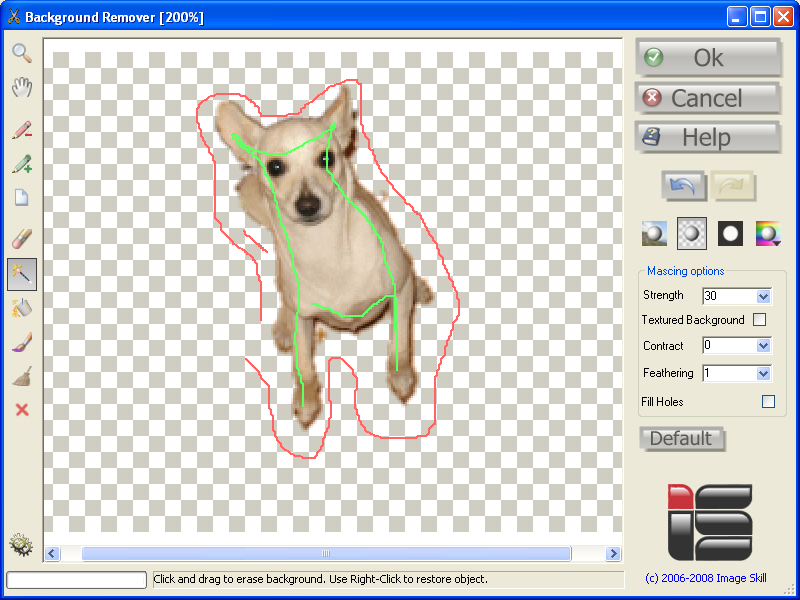Select the magic wand tool
Image resolution: width=800 pixels, height=600 pixels.
tap(22, 274)
